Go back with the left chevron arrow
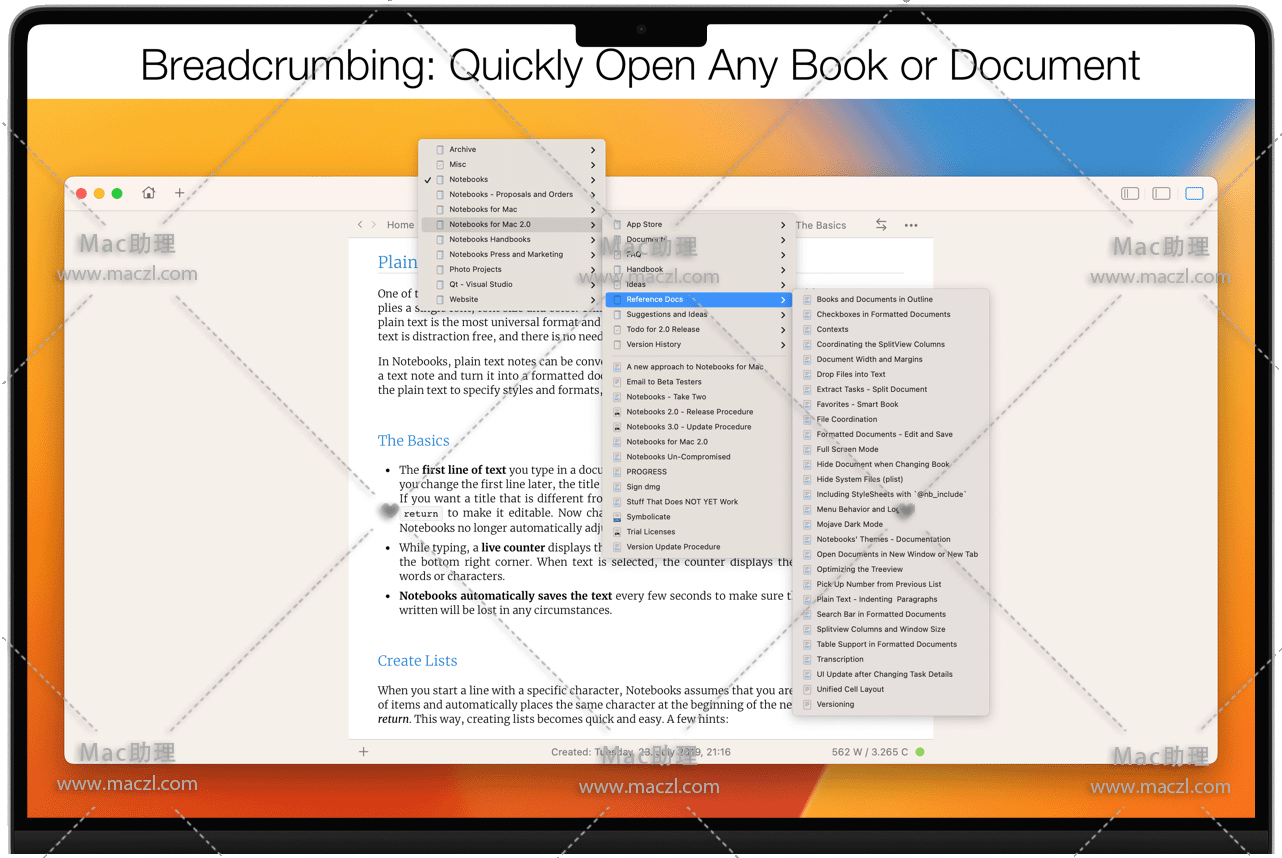 tap(360, 225)
